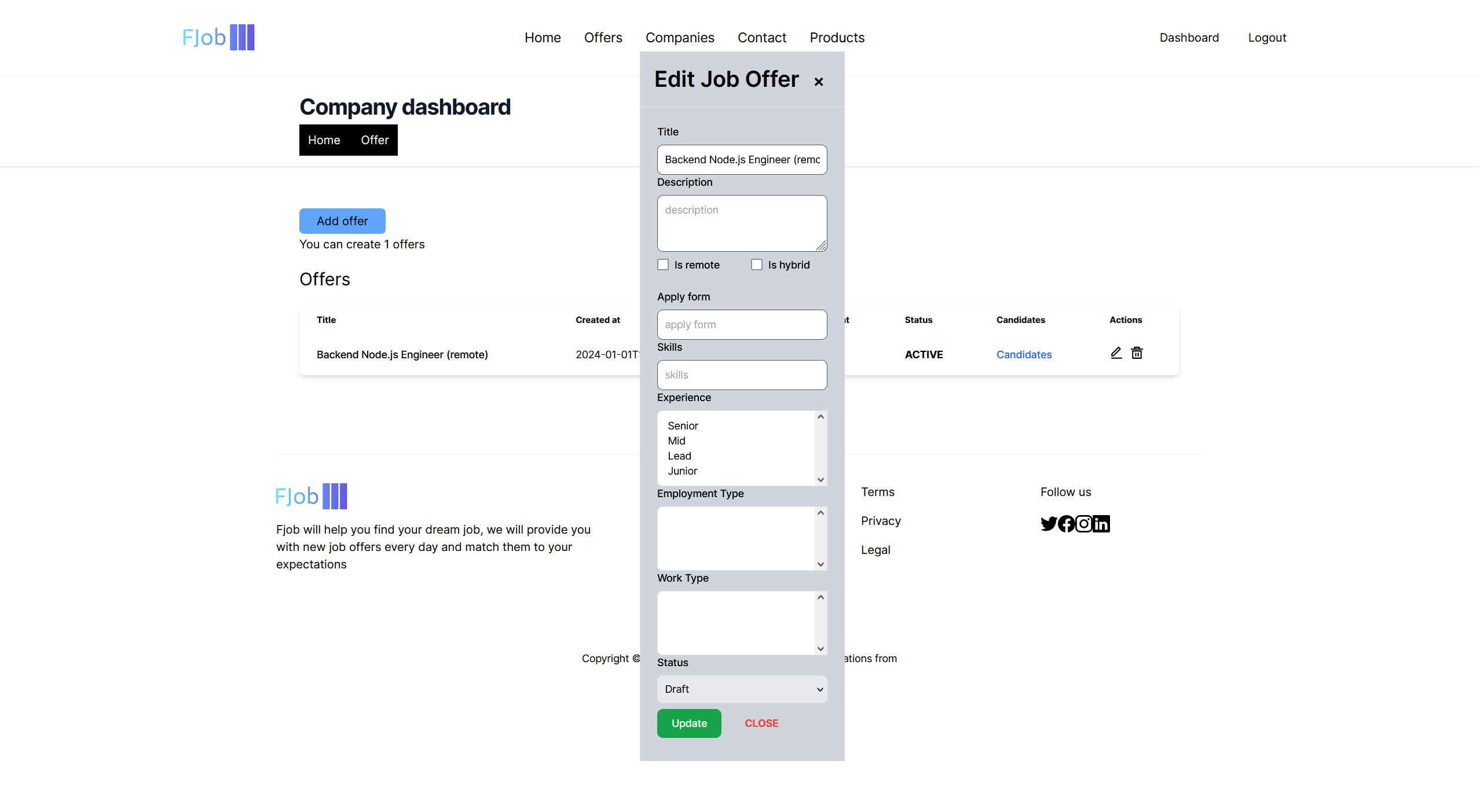This screenshot has height=812, width=1480.
Task: Click the 'Candidates' link for the Backend Node.js offer
Action: [1023, 354]
